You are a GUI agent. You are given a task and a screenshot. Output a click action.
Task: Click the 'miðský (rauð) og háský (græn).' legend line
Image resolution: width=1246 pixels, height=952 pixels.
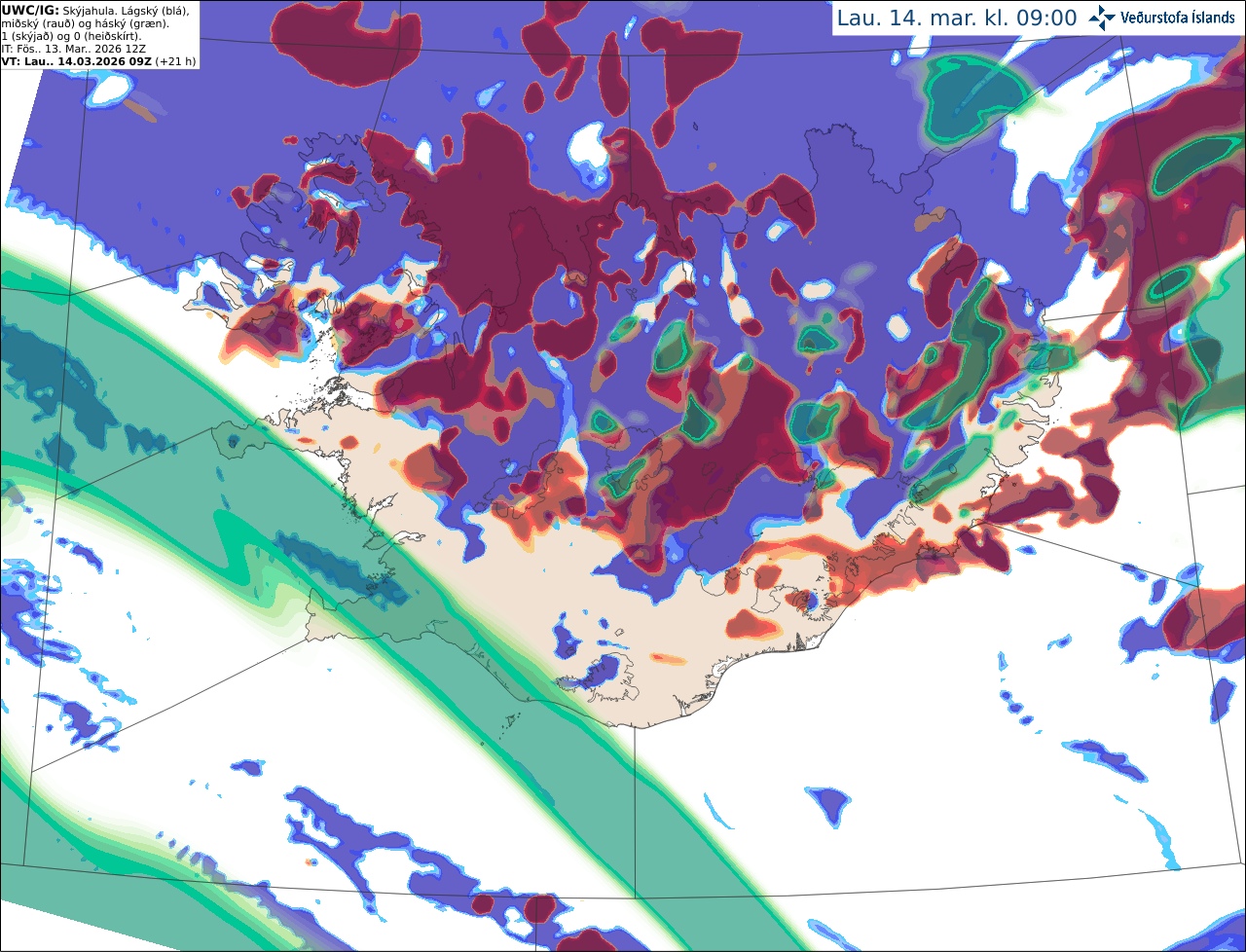[85, 23]
